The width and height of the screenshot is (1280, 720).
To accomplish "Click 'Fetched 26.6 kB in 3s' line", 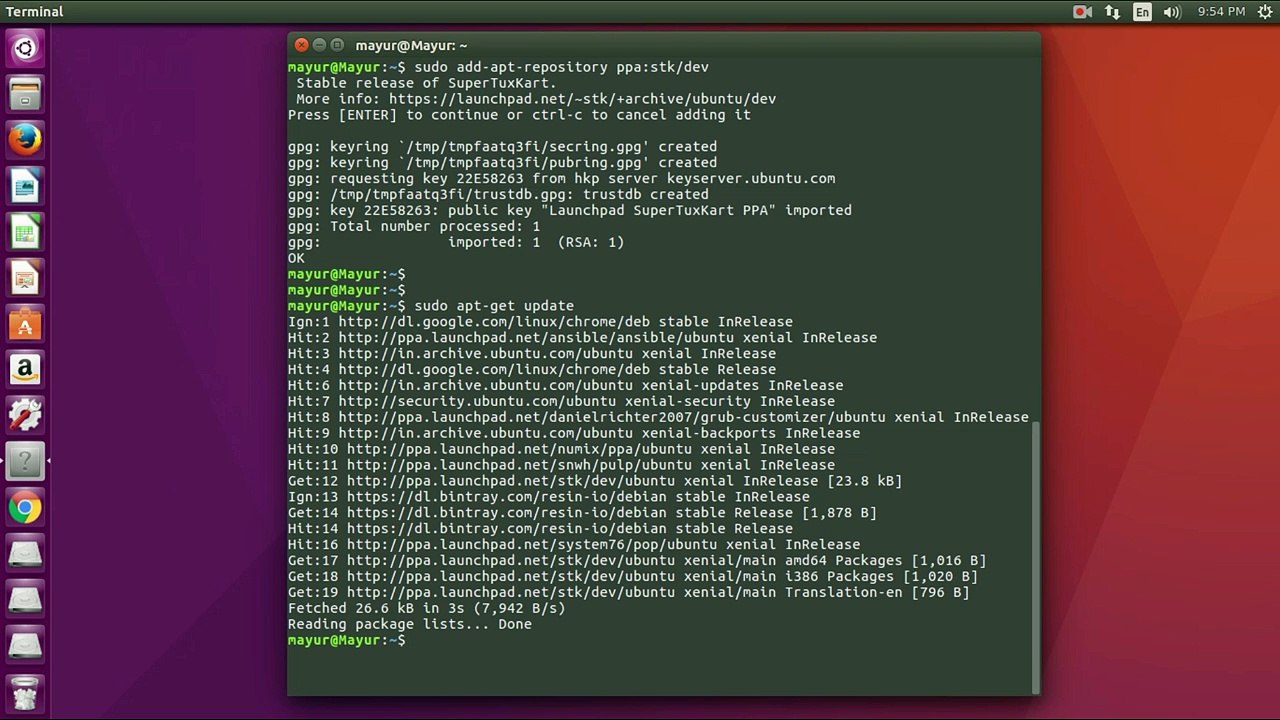I will click(427, 609).
